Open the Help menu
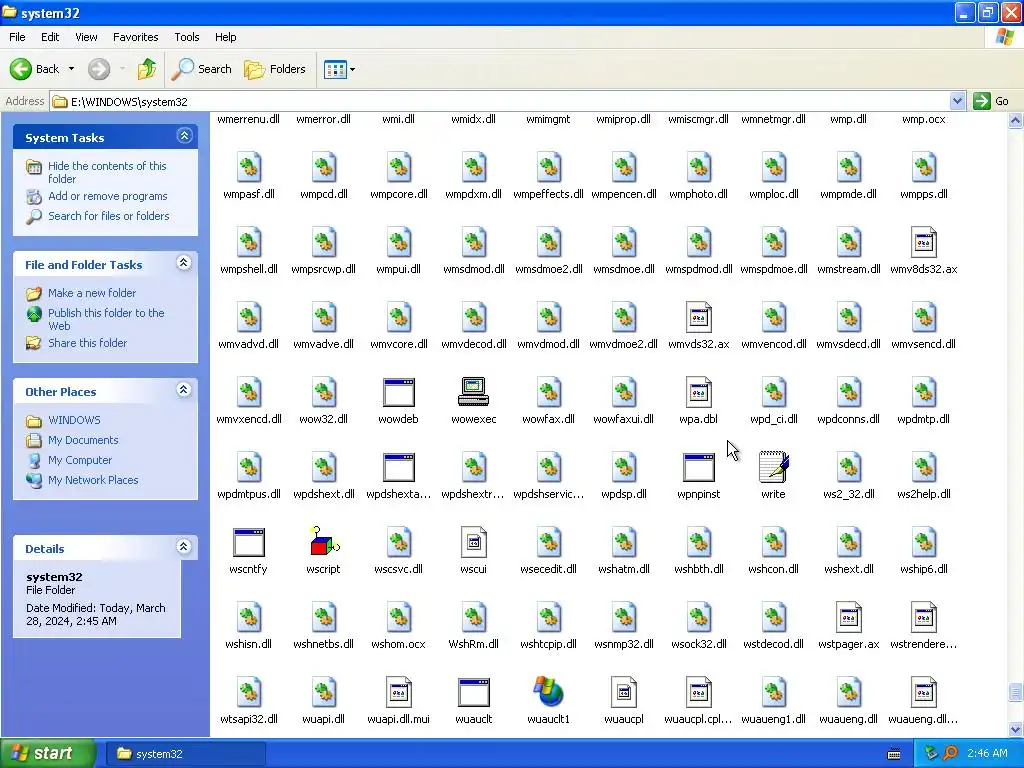The width and height of the screenshot is (1024, 768). pyautogui.click(x=225, y=37)
